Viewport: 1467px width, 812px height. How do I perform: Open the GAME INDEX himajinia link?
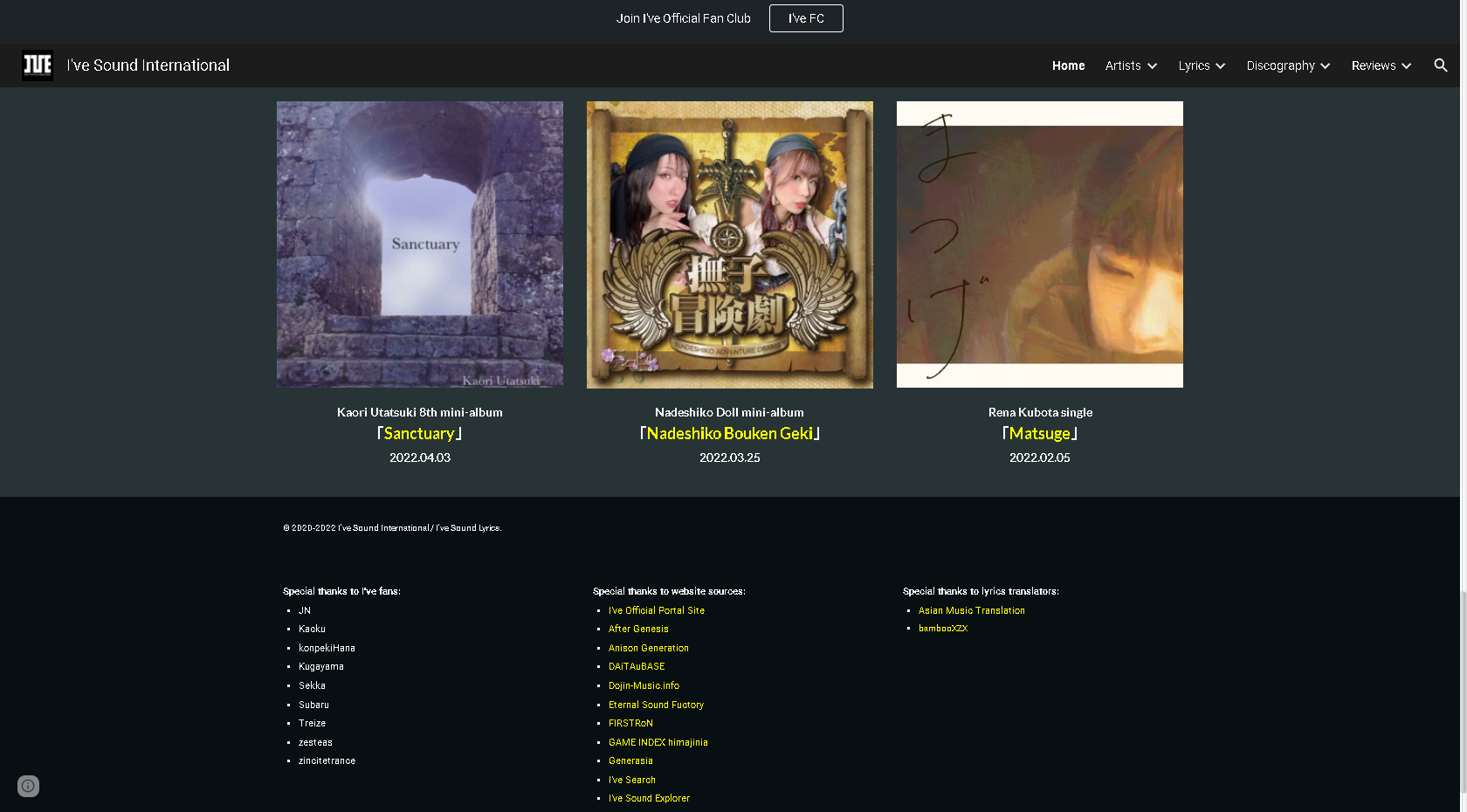(658, 742)
